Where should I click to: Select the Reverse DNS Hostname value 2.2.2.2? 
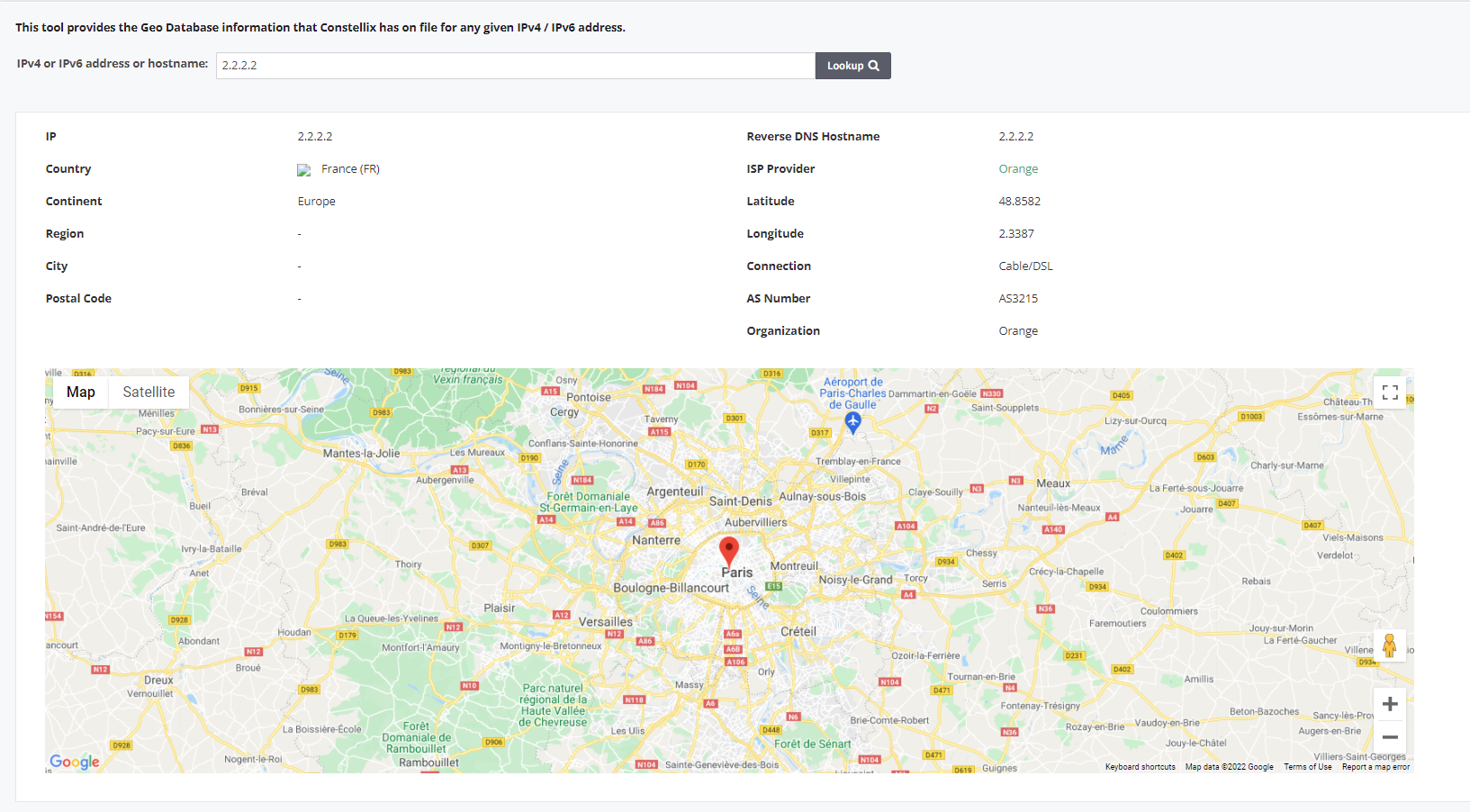point(1015,137)
